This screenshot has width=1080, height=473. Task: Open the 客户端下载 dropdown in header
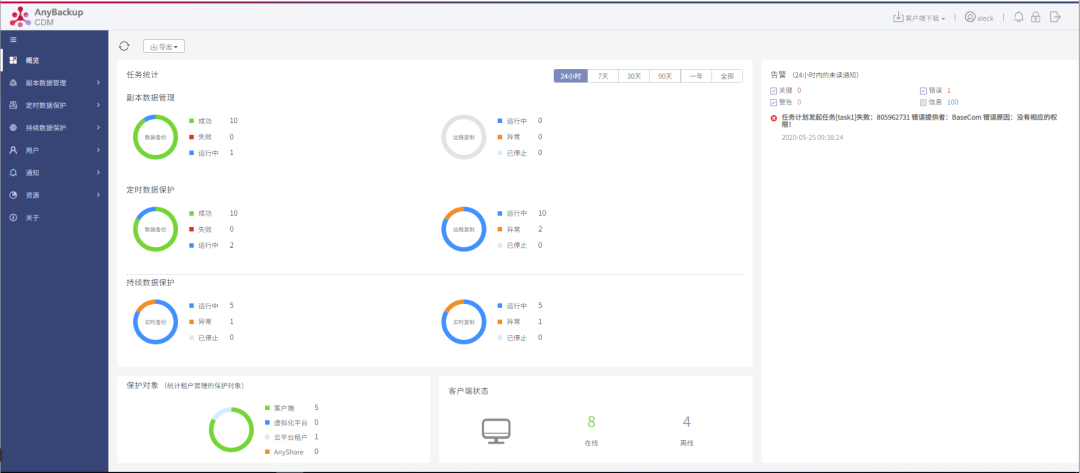919,18
